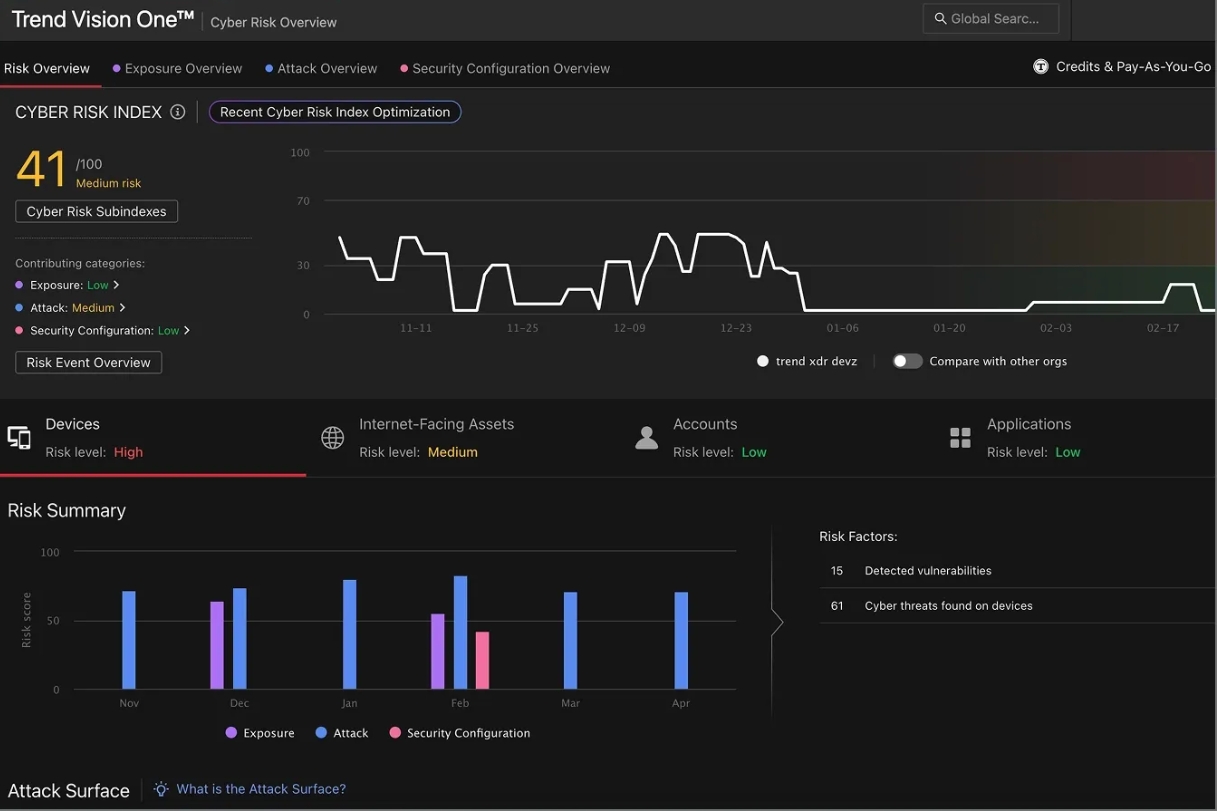Open Risk Event Overview
Screen dimensions: 1217x811
89,362
